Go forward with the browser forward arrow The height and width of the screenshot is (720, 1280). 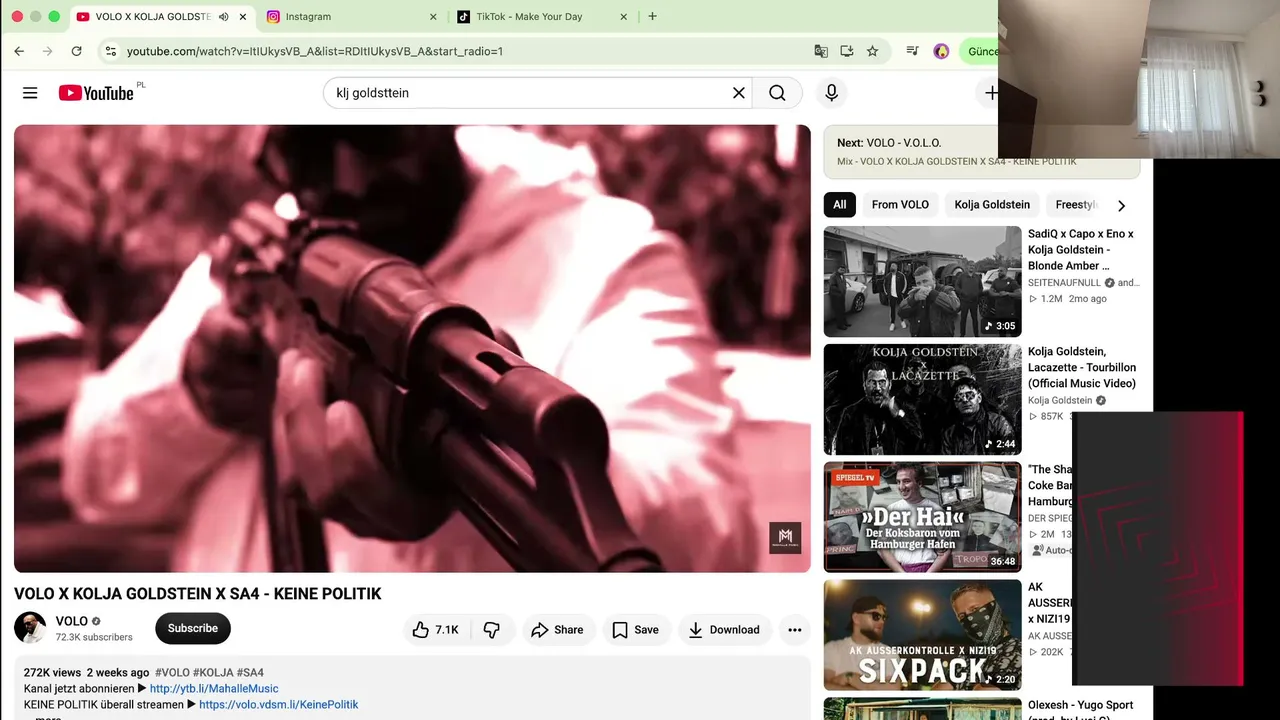pos(47,51)
